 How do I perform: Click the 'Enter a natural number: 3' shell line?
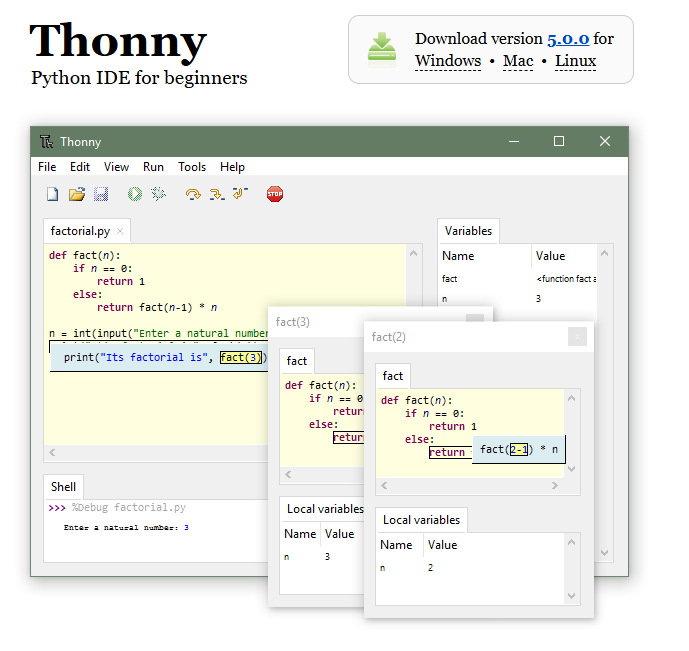[x=126, y=528]
